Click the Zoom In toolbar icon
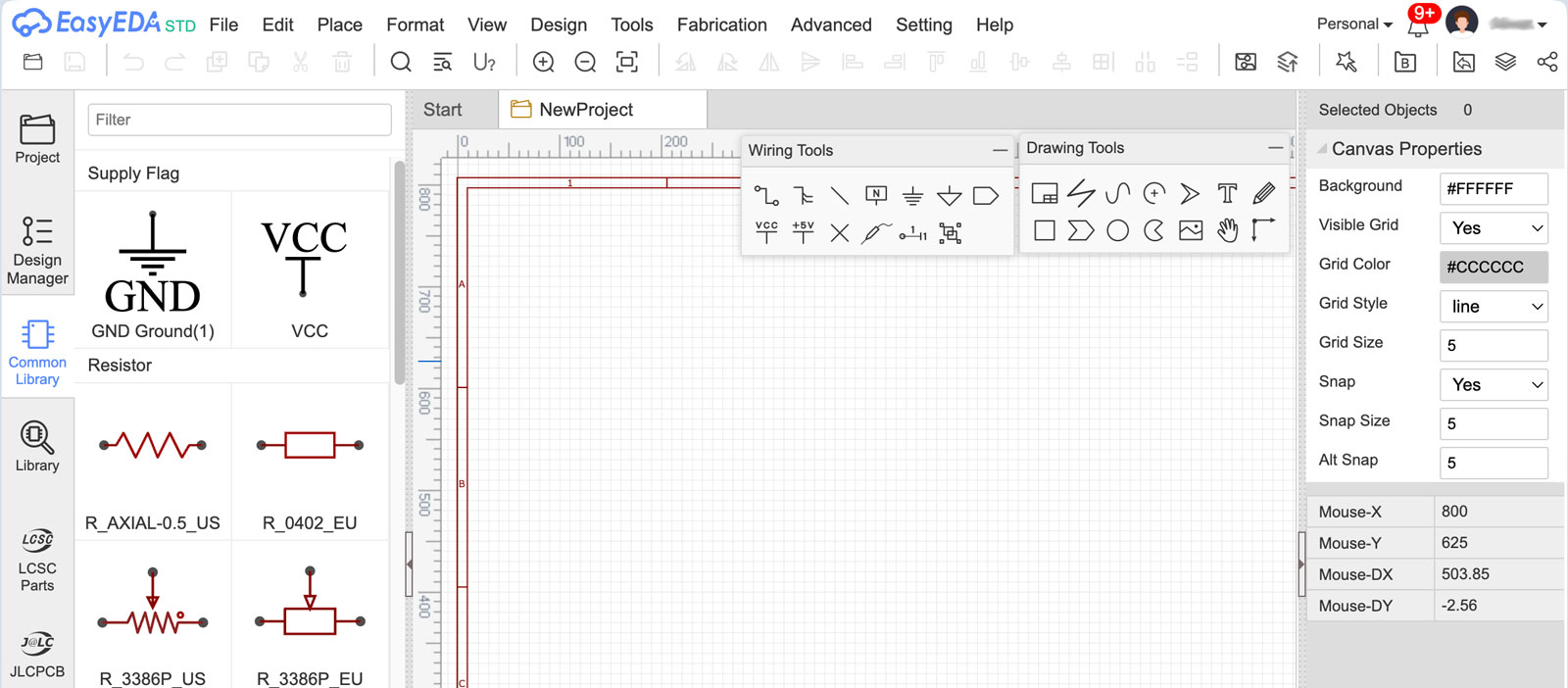This screenshot has height=688, width=1568. click(543, 63)
